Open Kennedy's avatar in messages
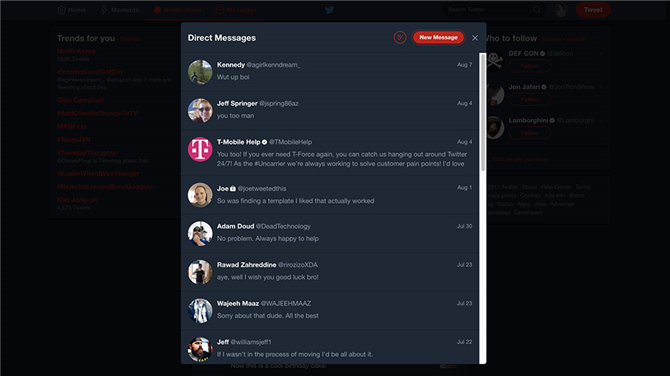This screenshot has height=376, width=670. click(x=200, y=72)
